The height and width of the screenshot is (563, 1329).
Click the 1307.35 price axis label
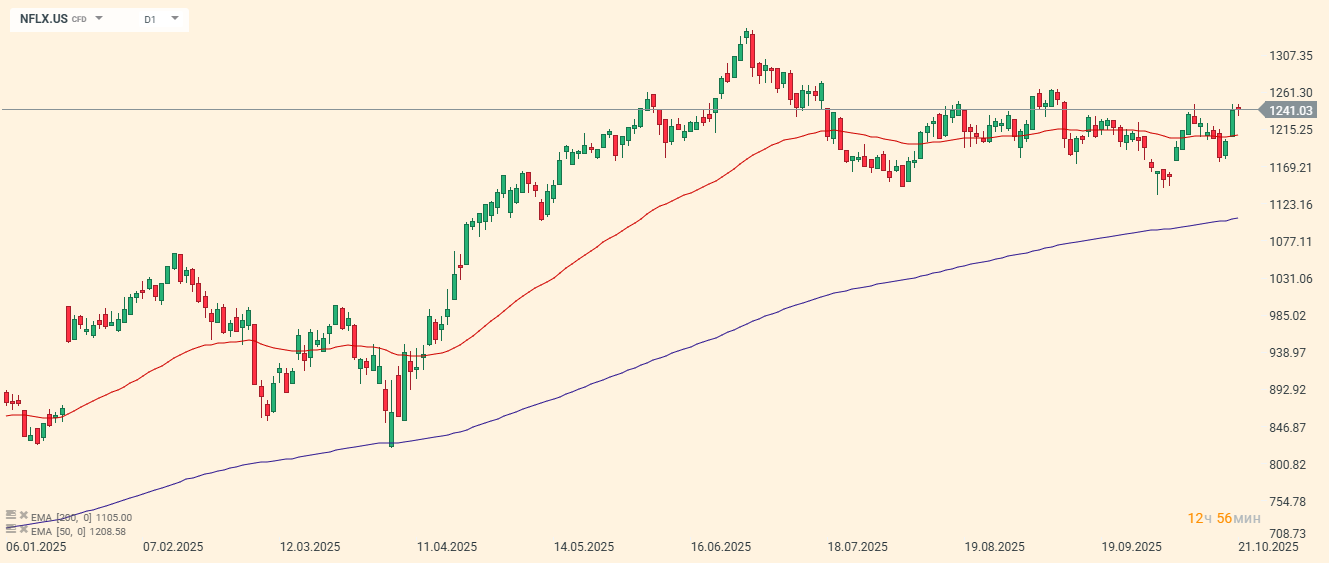[1291, 56]
